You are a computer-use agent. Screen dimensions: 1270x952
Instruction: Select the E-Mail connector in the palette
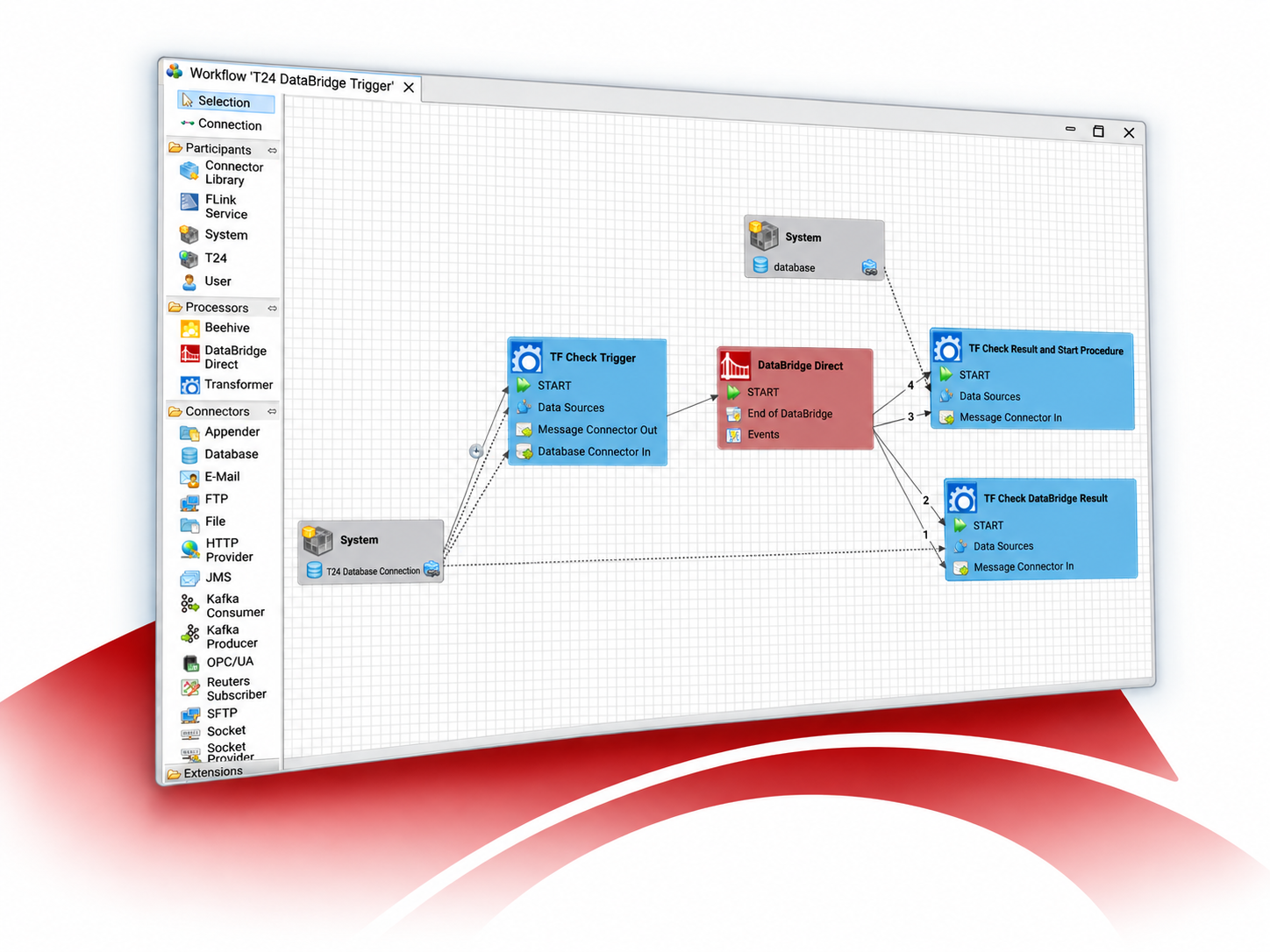tap(210, 477)
